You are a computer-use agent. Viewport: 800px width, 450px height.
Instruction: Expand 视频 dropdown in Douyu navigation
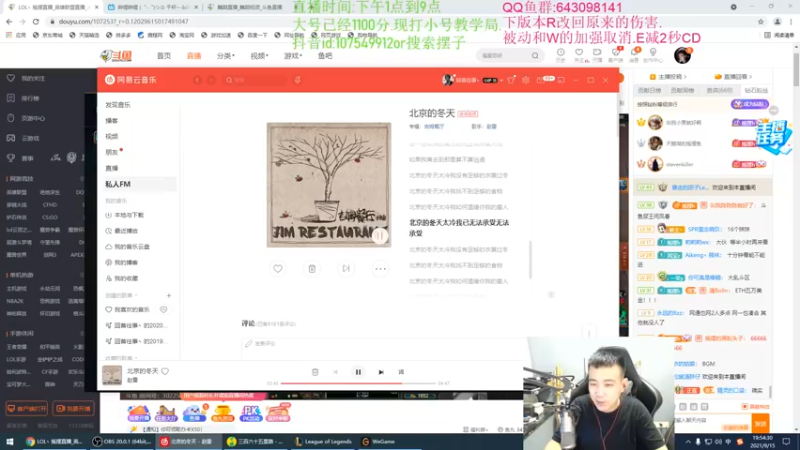pyautogui.click(x=259, y=56)
